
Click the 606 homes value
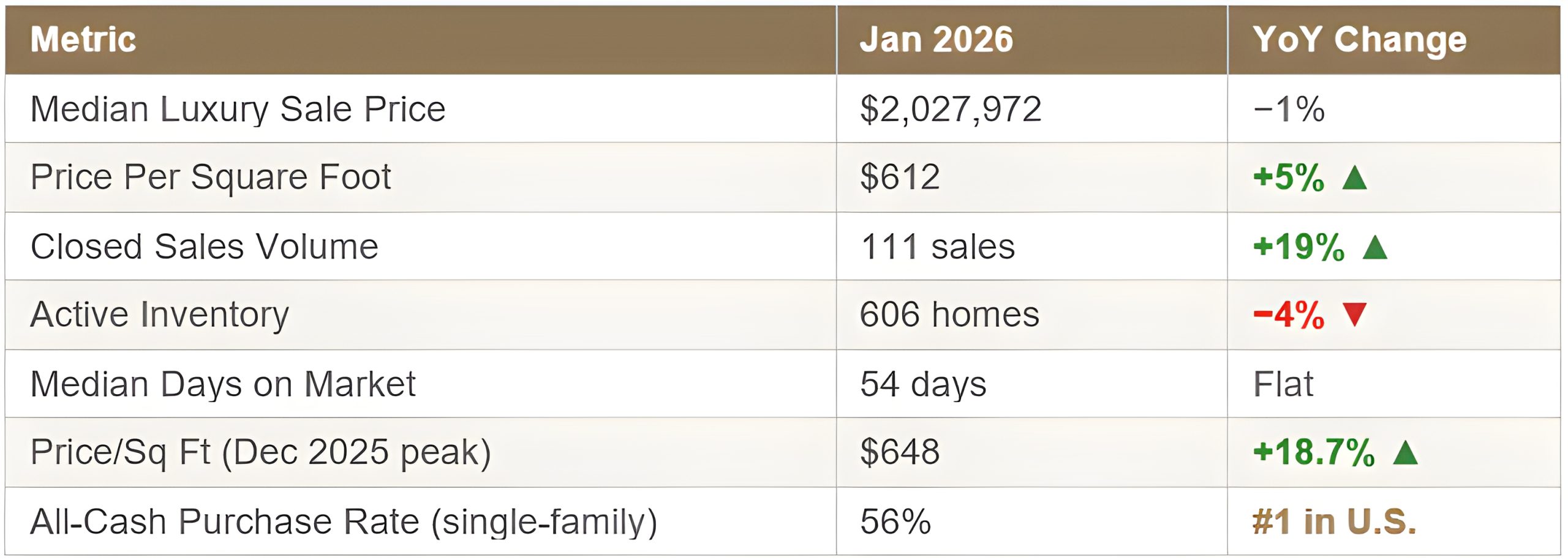click(949, 315)
